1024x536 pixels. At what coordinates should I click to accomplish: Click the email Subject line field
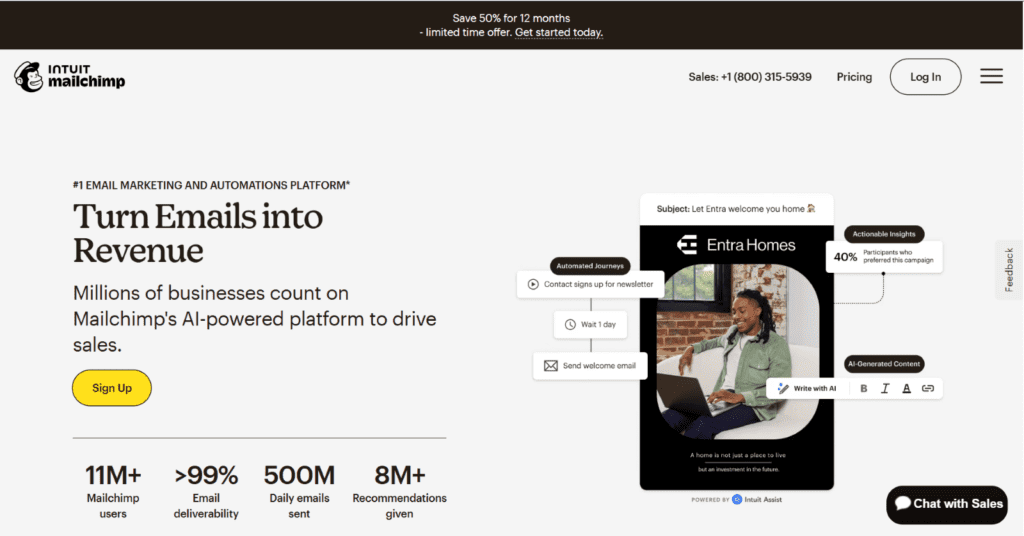pyautogui.click(x=737, y=209)
